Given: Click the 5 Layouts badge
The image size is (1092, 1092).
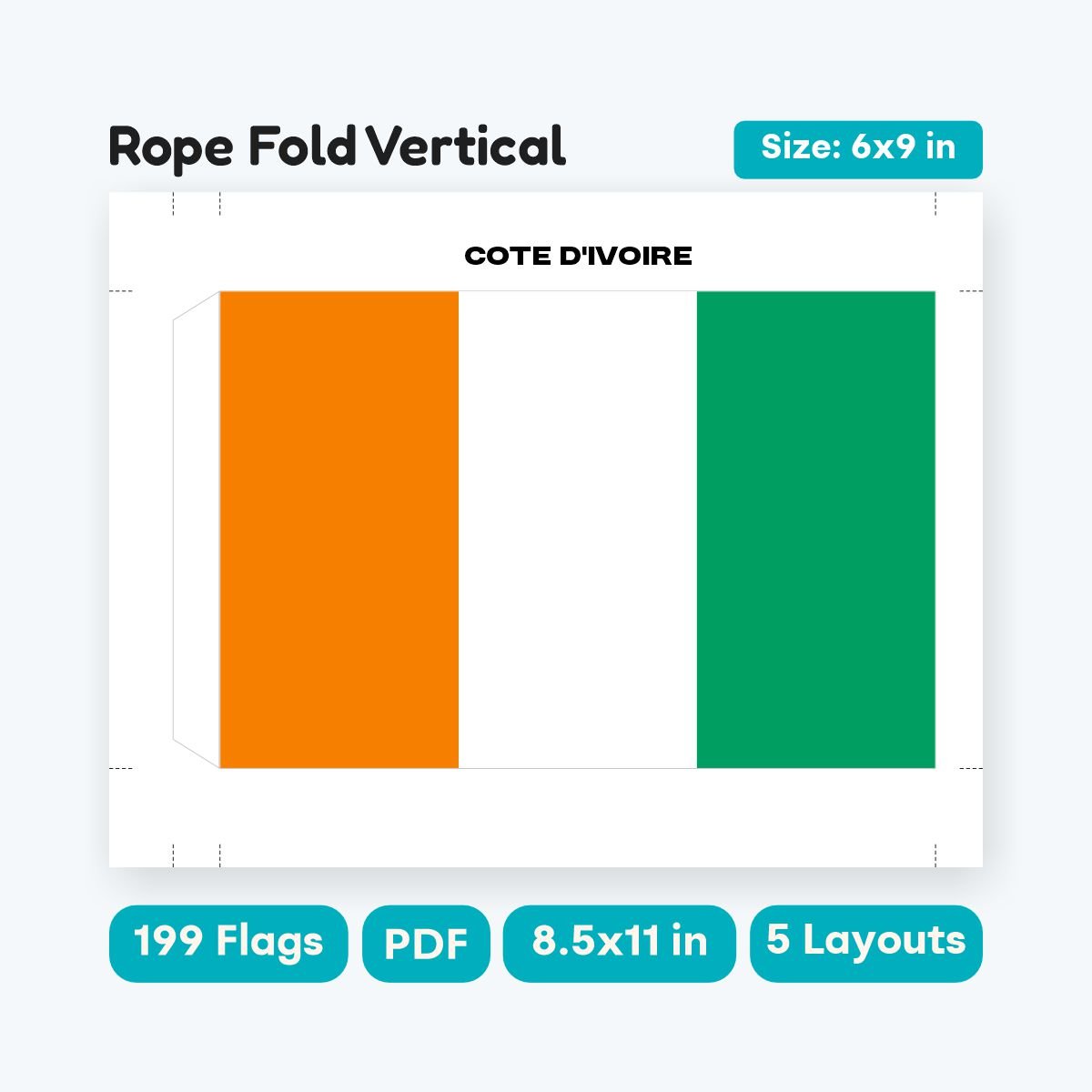Looking at the screenshot, I should point(866,944).
